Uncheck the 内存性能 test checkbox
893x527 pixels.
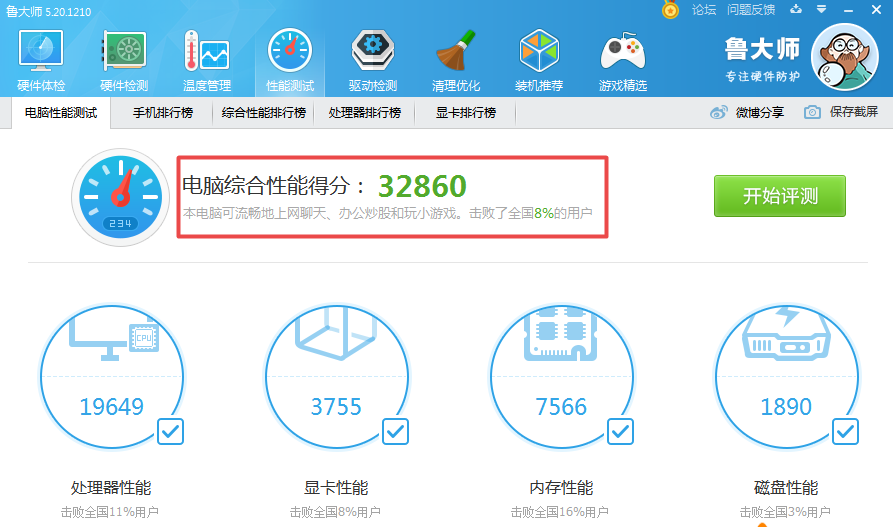point(620,431)
